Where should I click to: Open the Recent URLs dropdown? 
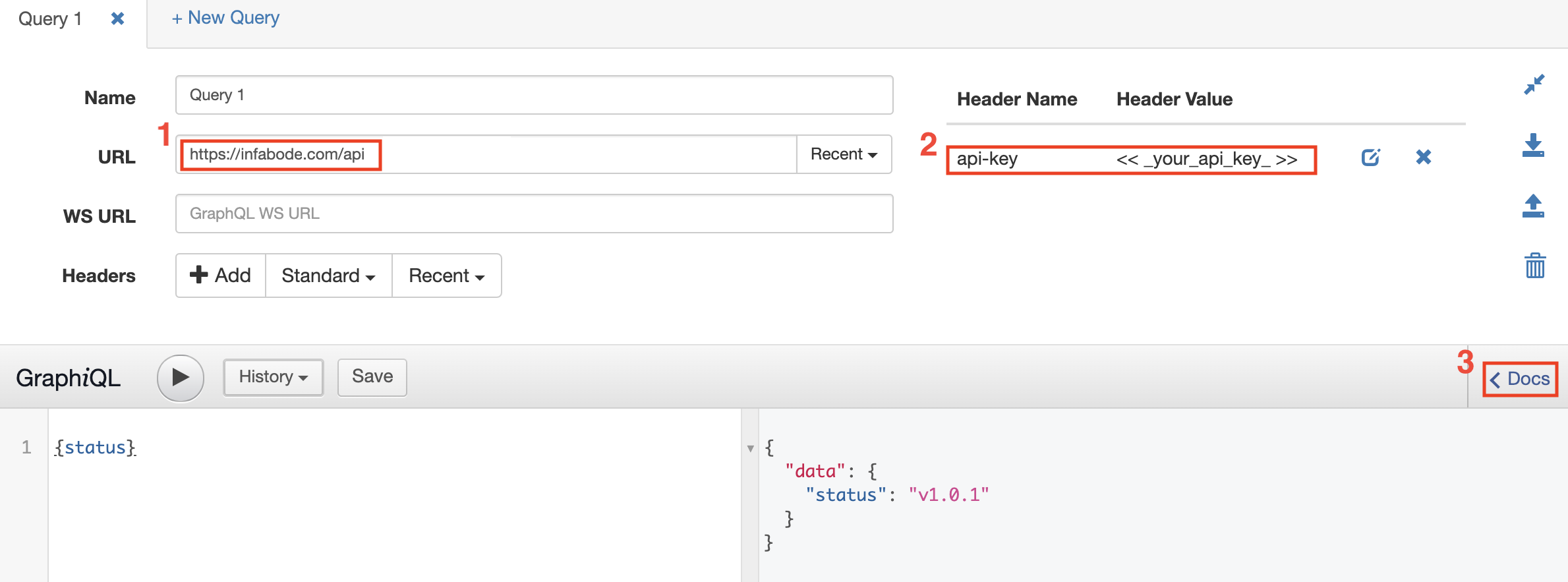coord(844,154)
